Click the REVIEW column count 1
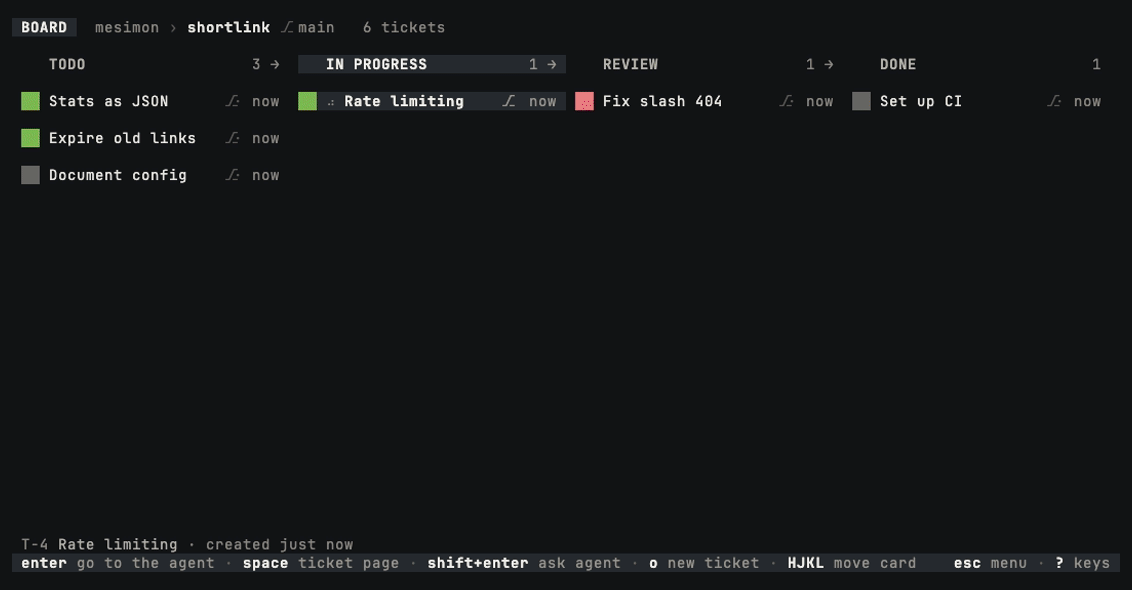The image size is (1132, 590). (x=810, y=64)
